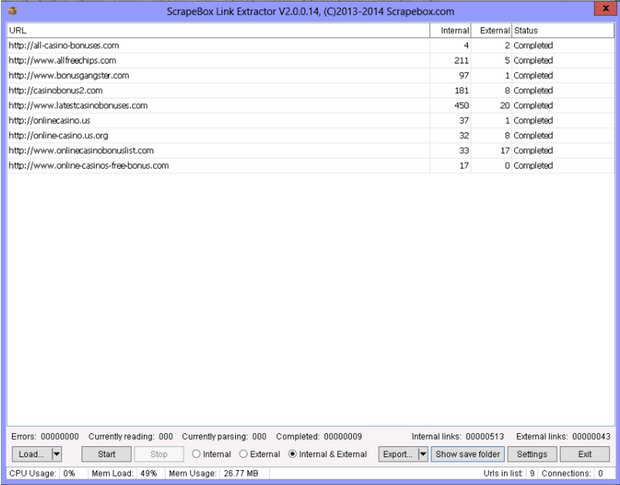Click Internal links: 00000513 counter
Viewport: 620px width, 485px height.
pyautogui.click(x=458, y=436)
